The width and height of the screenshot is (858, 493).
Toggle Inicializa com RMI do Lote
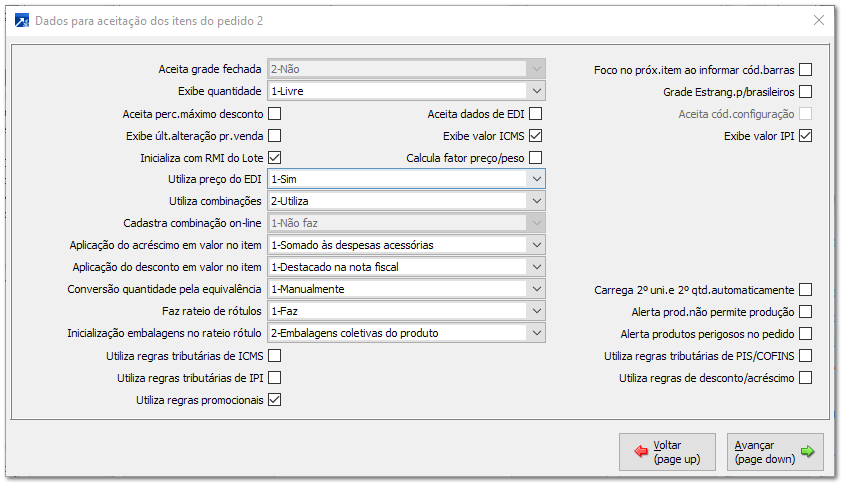click(x=274, y=158)
